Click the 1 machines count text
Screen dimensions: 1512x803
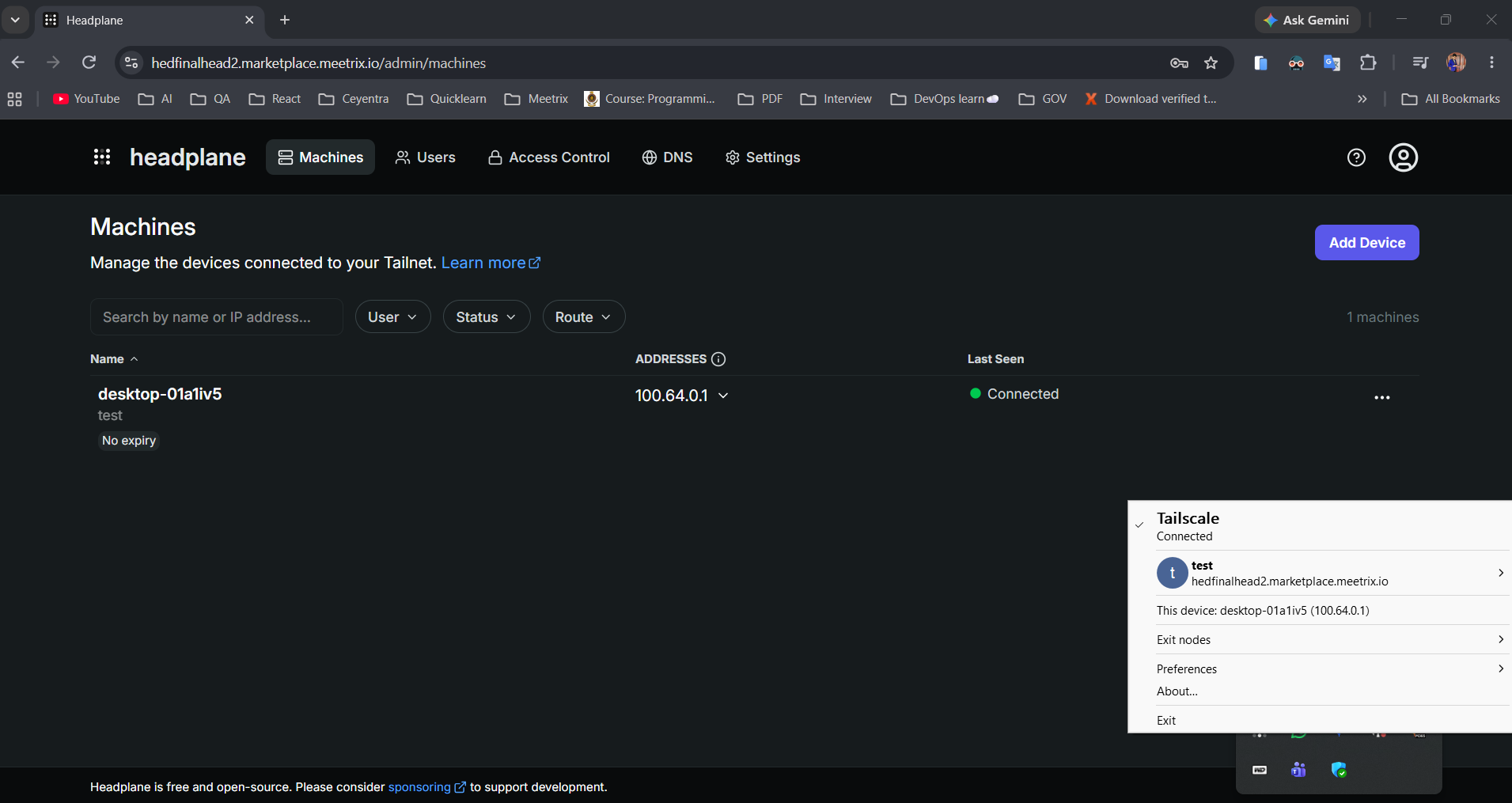click(1382, 317)
